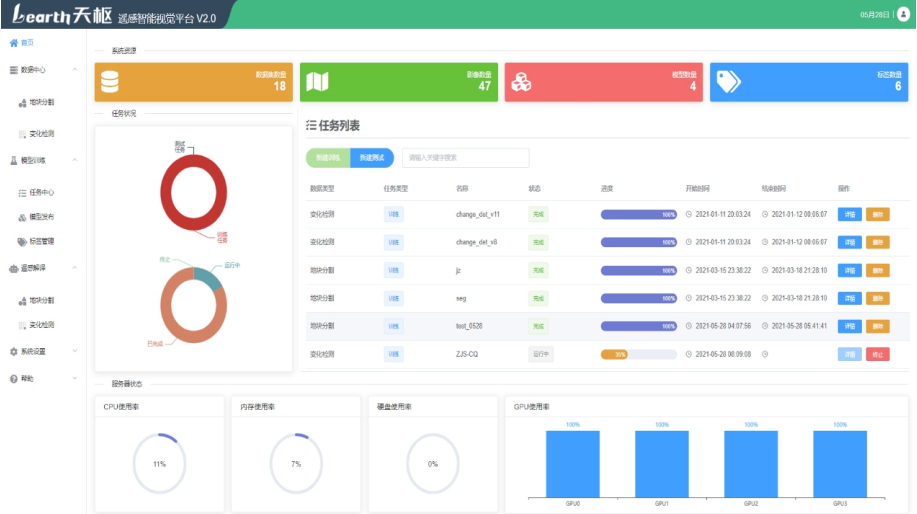Expand the 系统设置 menu chevron
This screenshot has height=514, width=917.
75,351
